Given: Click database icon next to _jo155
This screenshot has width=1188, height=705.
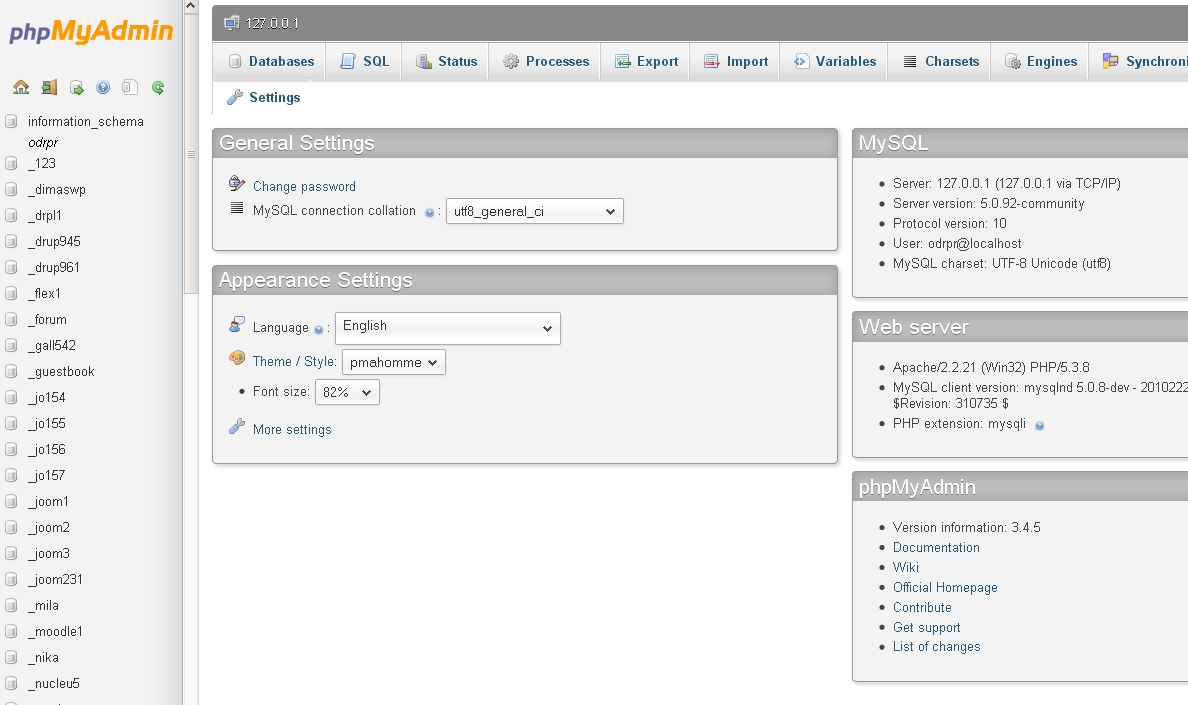Looking at the screenshot, I should pyautogui.click(x=11, y=423).
